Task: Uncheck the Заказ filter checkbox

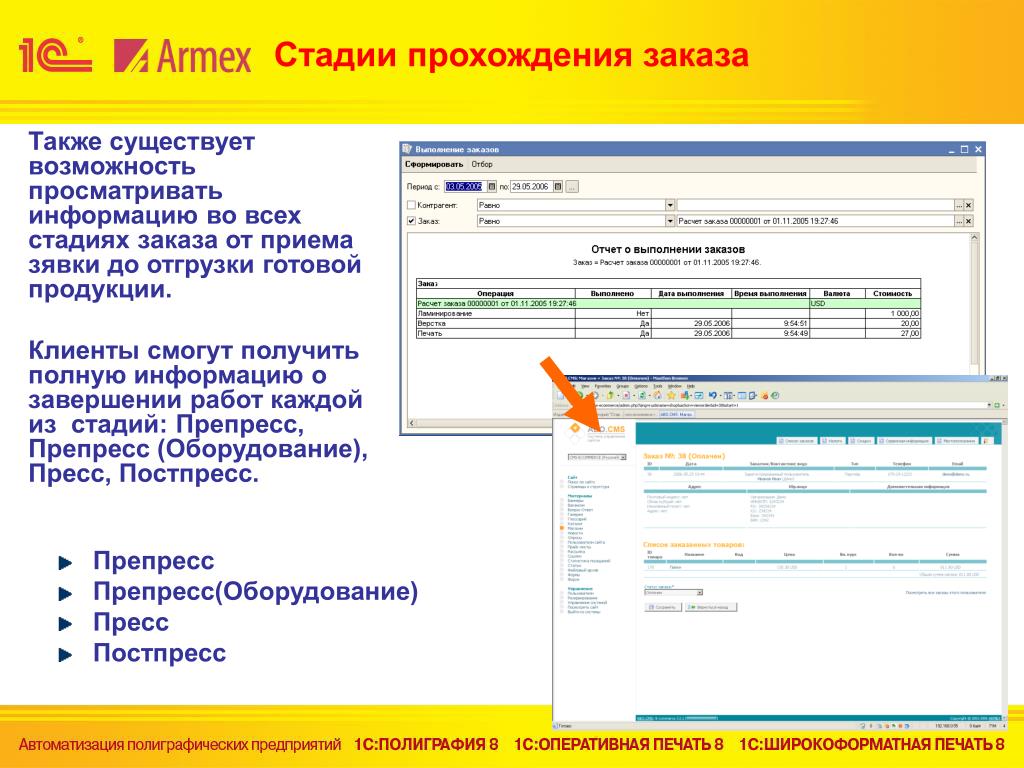Action: point(411,221)
